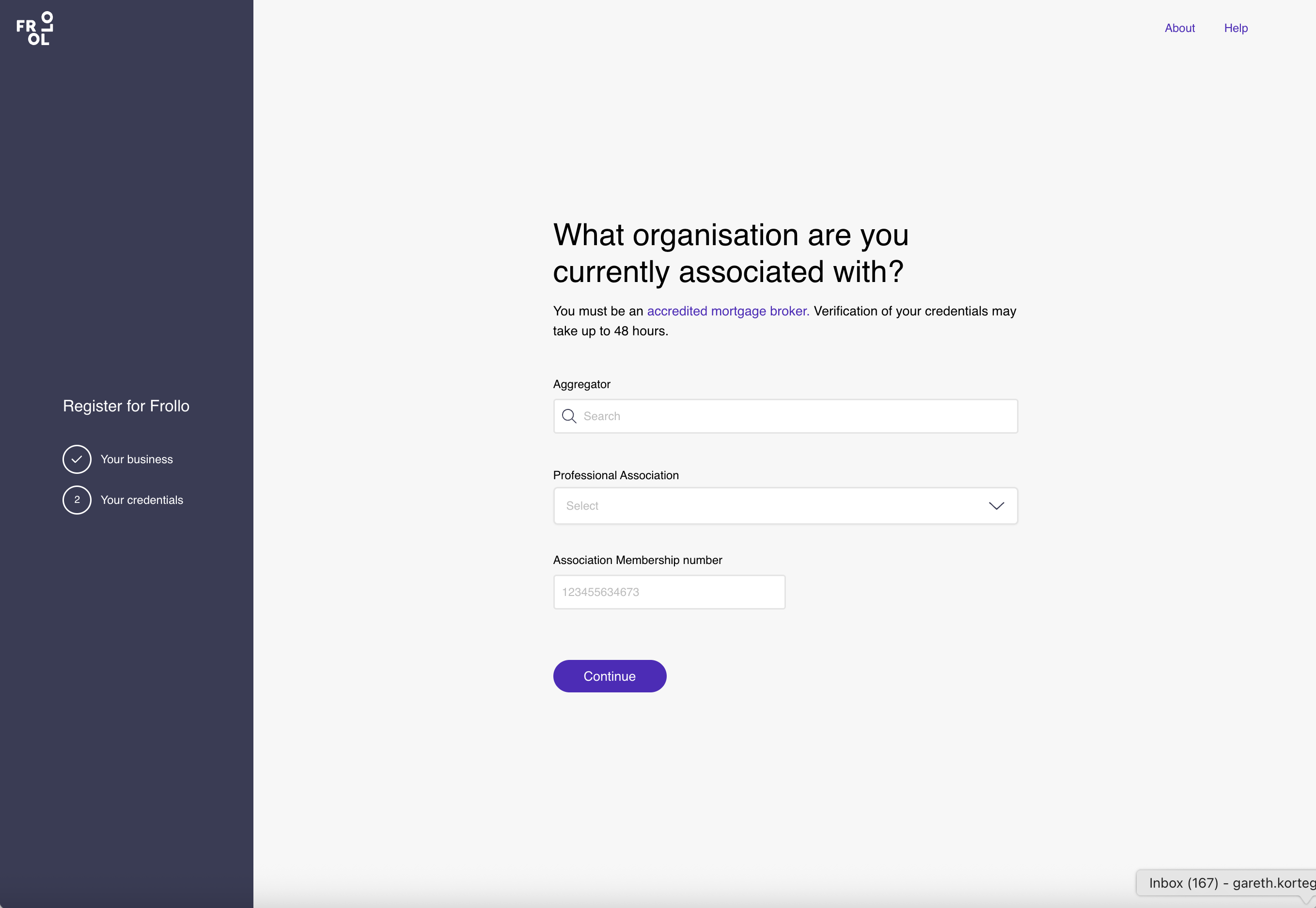
Task: Click the step 2 number circle
Action: [77, 500]
